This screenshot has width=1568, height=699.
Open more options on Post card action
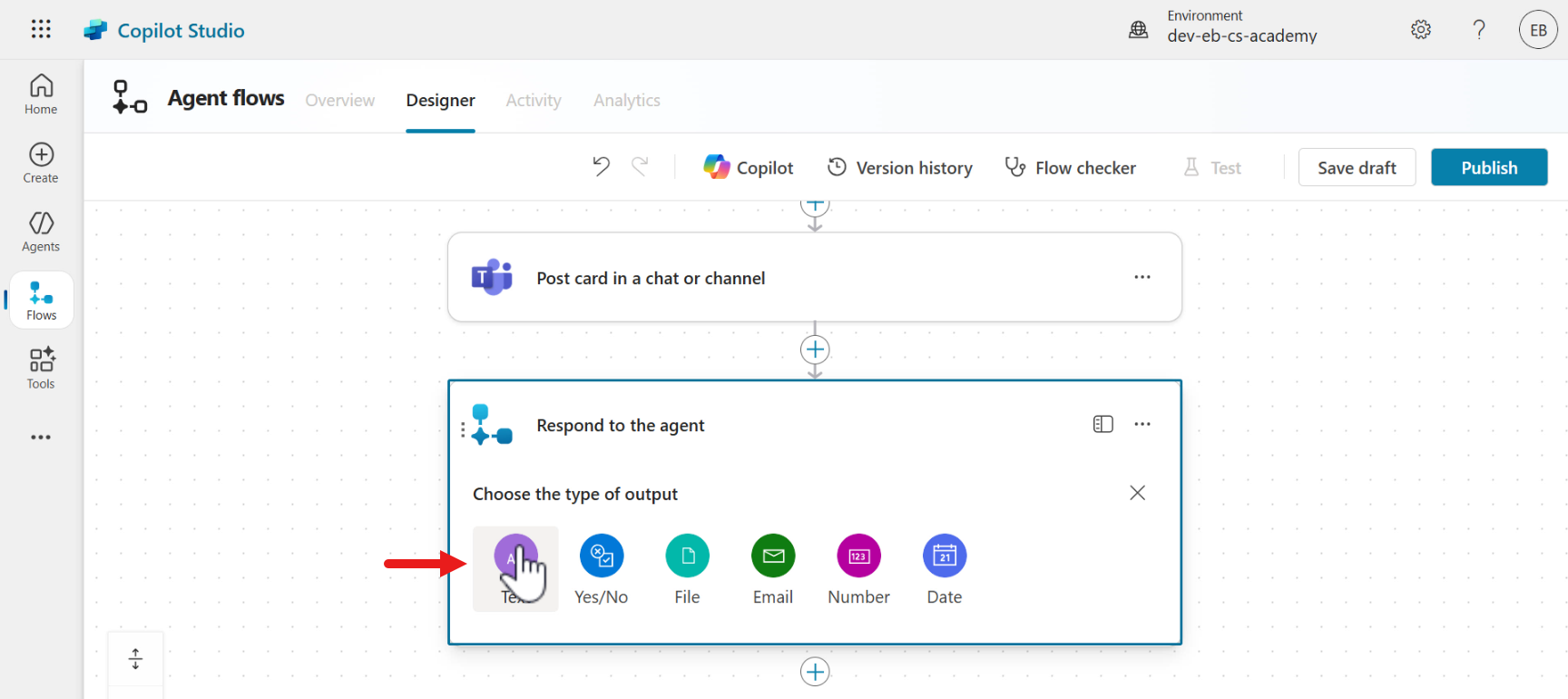pos(1142,277)
